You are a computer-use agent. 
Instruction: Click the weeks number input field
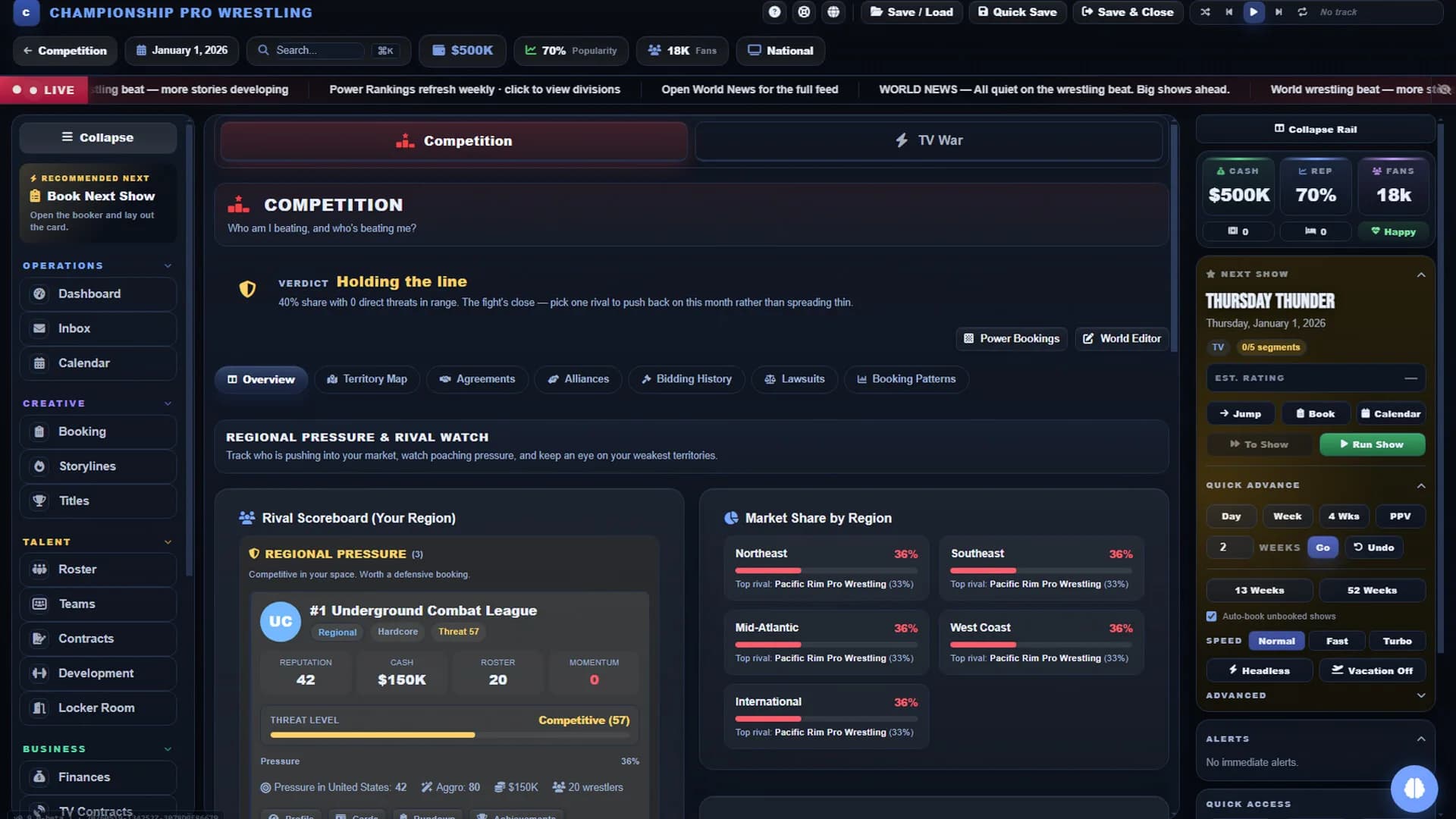(1229, 548)
